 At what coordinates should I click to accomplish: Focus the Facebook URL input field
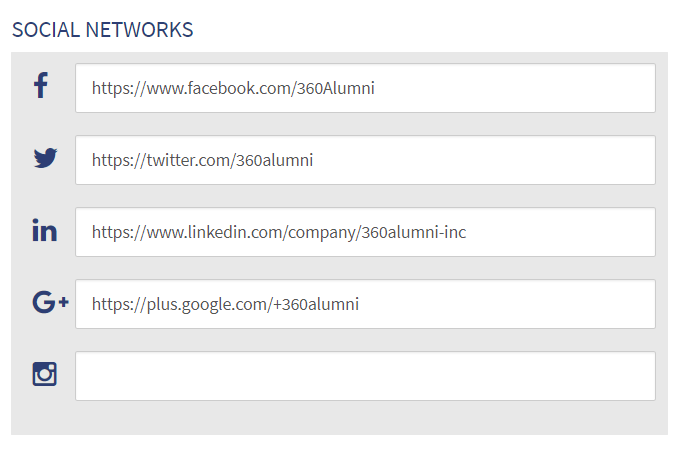(365, 88)
